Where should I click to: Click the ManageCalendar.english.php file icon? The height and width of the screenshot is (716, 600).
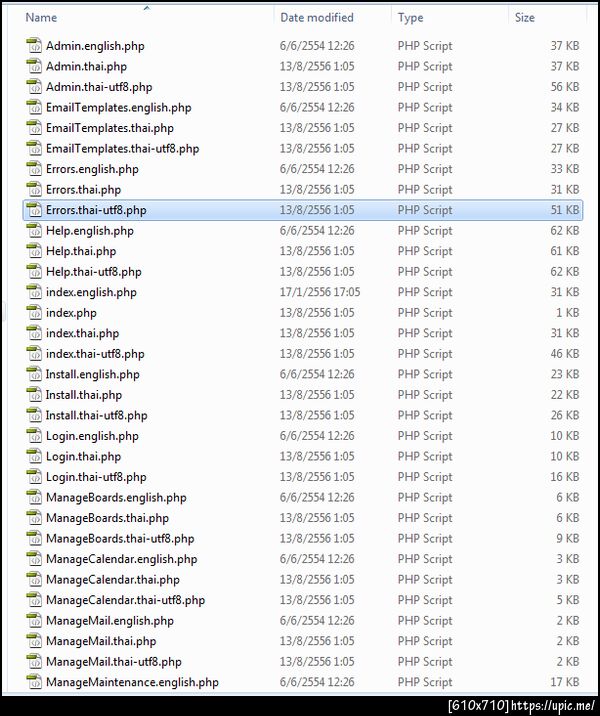pyautogui.click(x=34, y=559)
